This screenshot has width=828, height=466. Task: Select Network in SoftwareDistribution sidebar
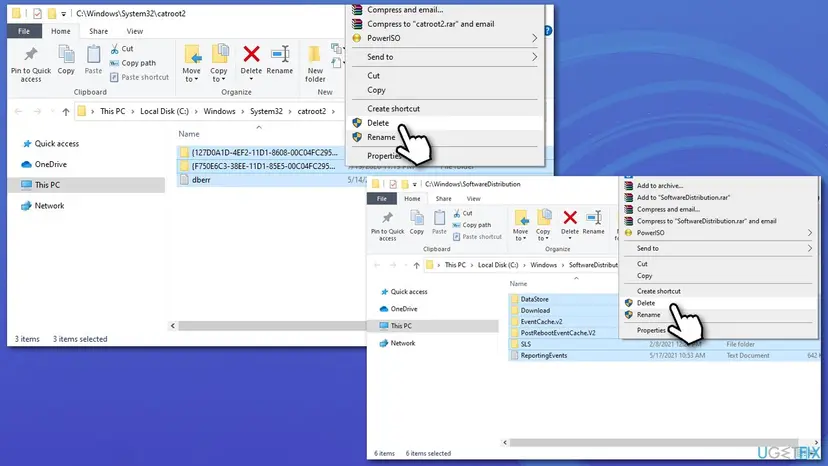pos(398,343)
